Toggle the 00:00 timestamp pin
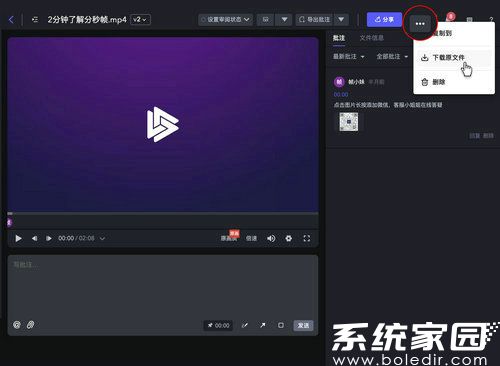500x366 pixels. point(218,325)
